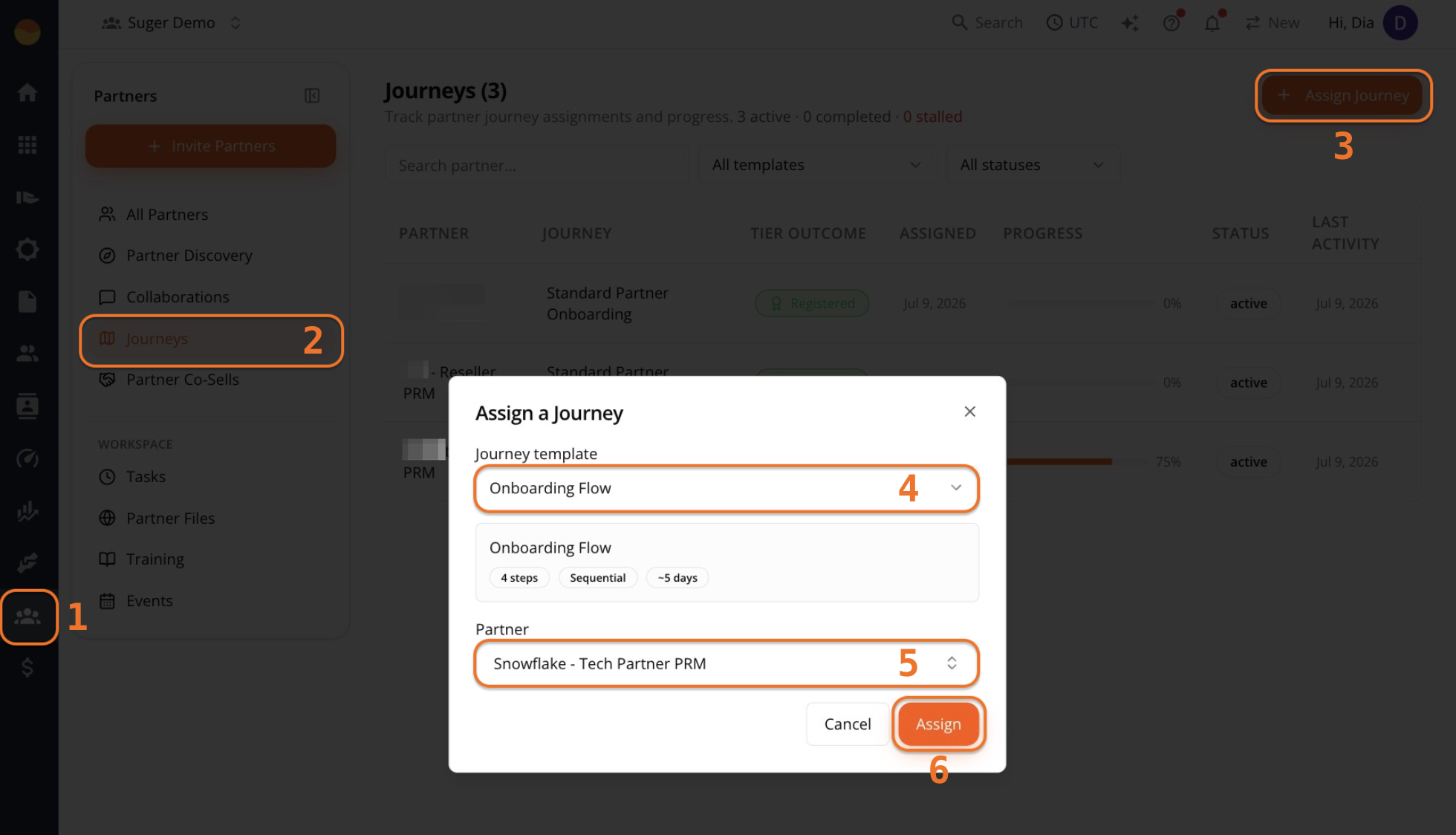Screen dimensions: 1456x835
Task: Open the dollar sign billing icon
Action: [27, 668]
